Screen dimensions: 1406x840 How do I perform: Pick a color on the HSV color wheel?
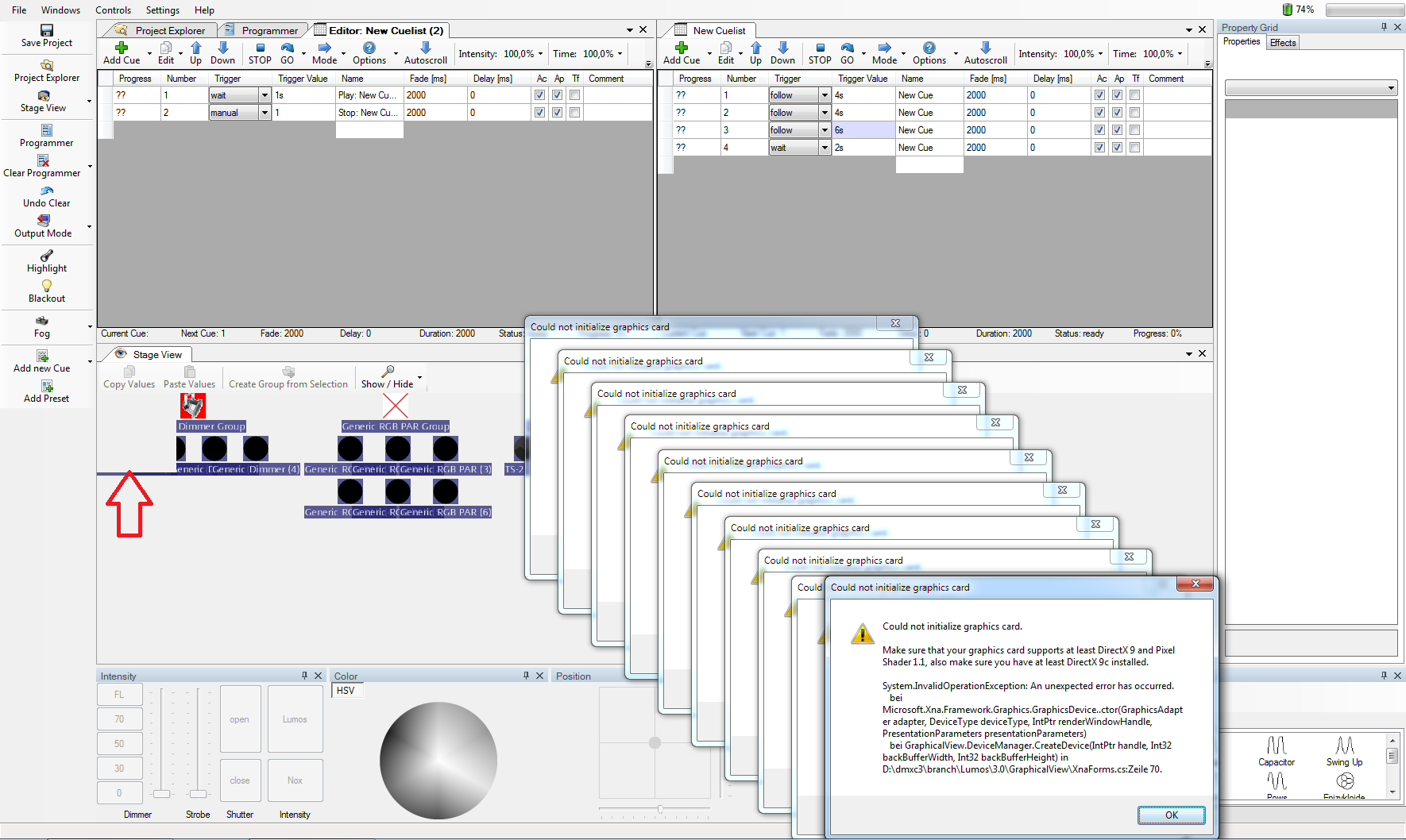438,760
